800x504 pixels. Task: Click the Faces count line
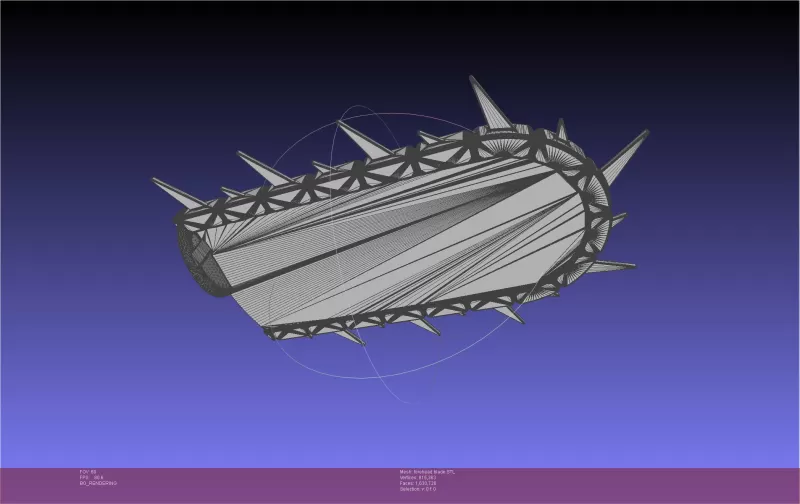pos(418,483)
